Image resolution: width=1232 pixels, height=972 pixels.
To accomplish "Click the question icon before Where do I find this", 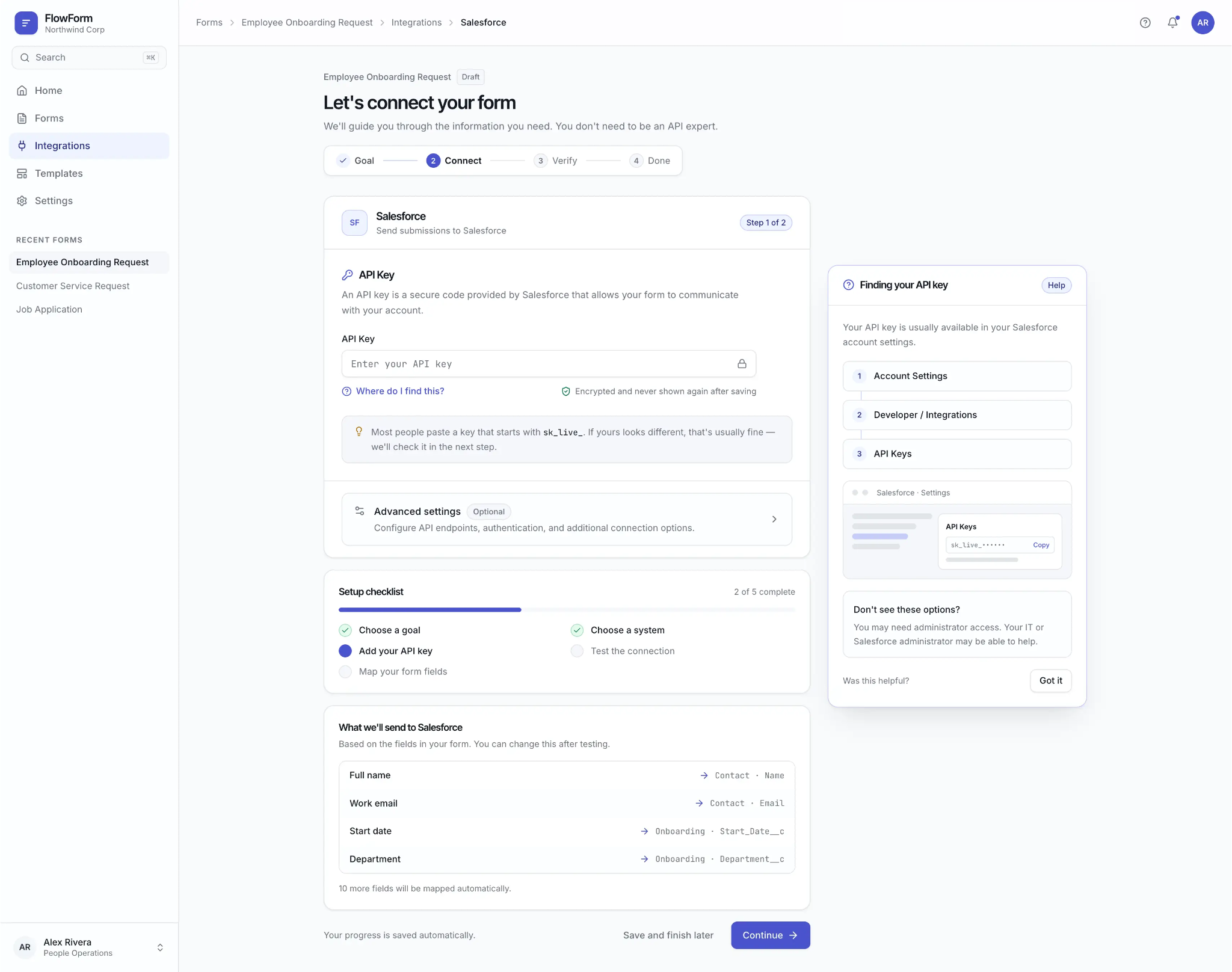I will [x=346, y=392].
